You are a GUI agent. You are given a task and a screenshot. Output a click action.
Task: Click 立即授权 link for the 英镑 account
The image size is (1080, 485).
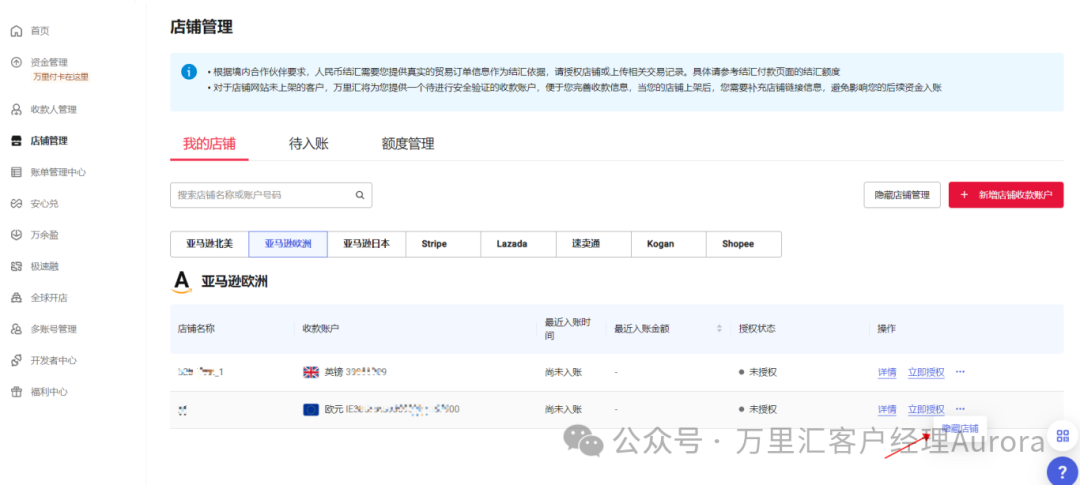(x=925, y=372)
